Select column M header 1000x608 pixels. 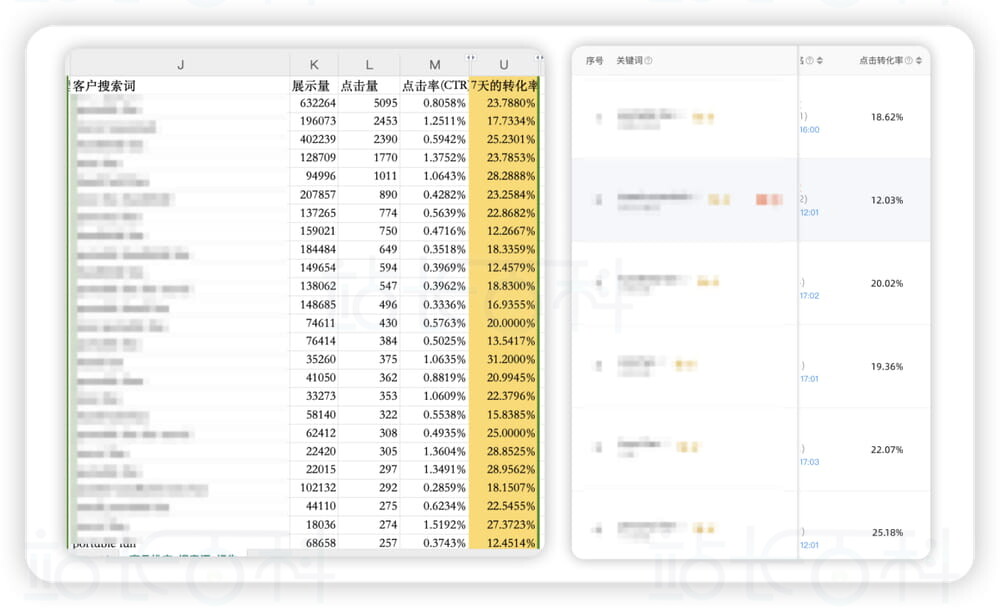tap(434, 65)
